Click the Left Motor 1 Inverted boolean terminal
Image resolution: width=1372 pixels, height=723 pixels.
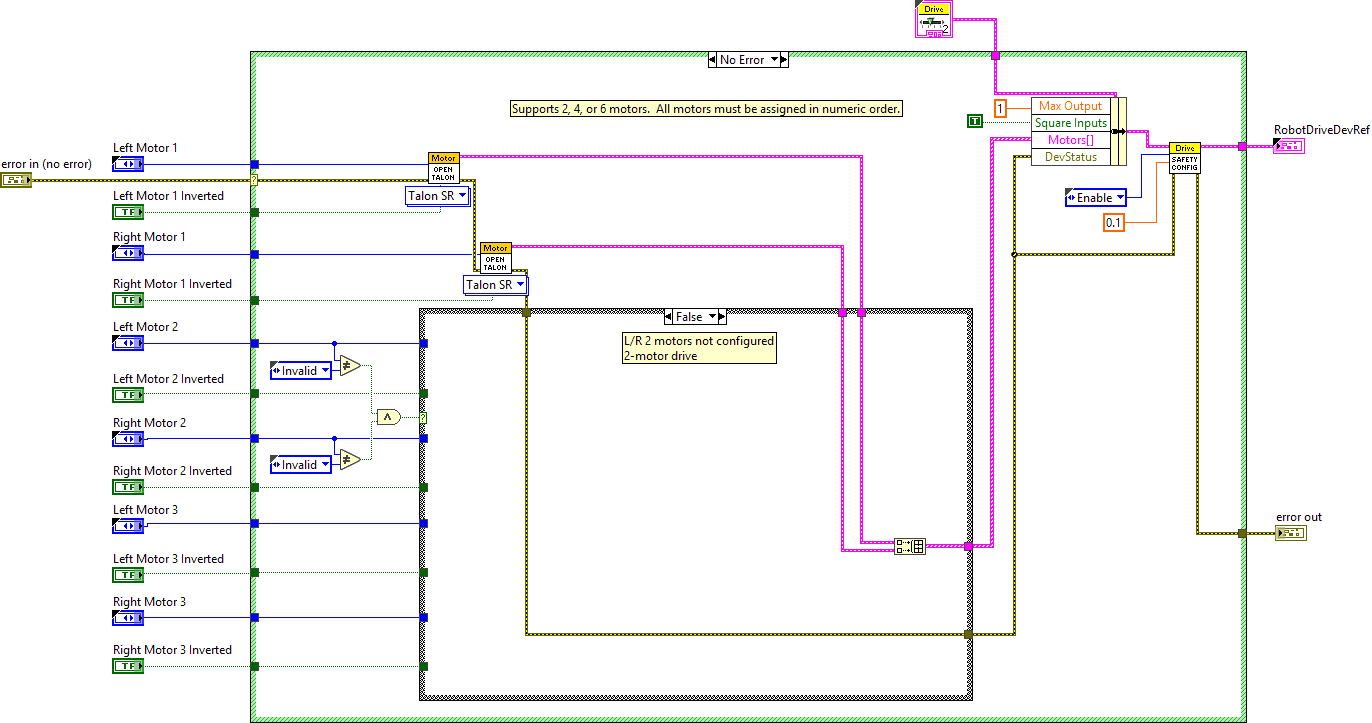tap(127, 211)
